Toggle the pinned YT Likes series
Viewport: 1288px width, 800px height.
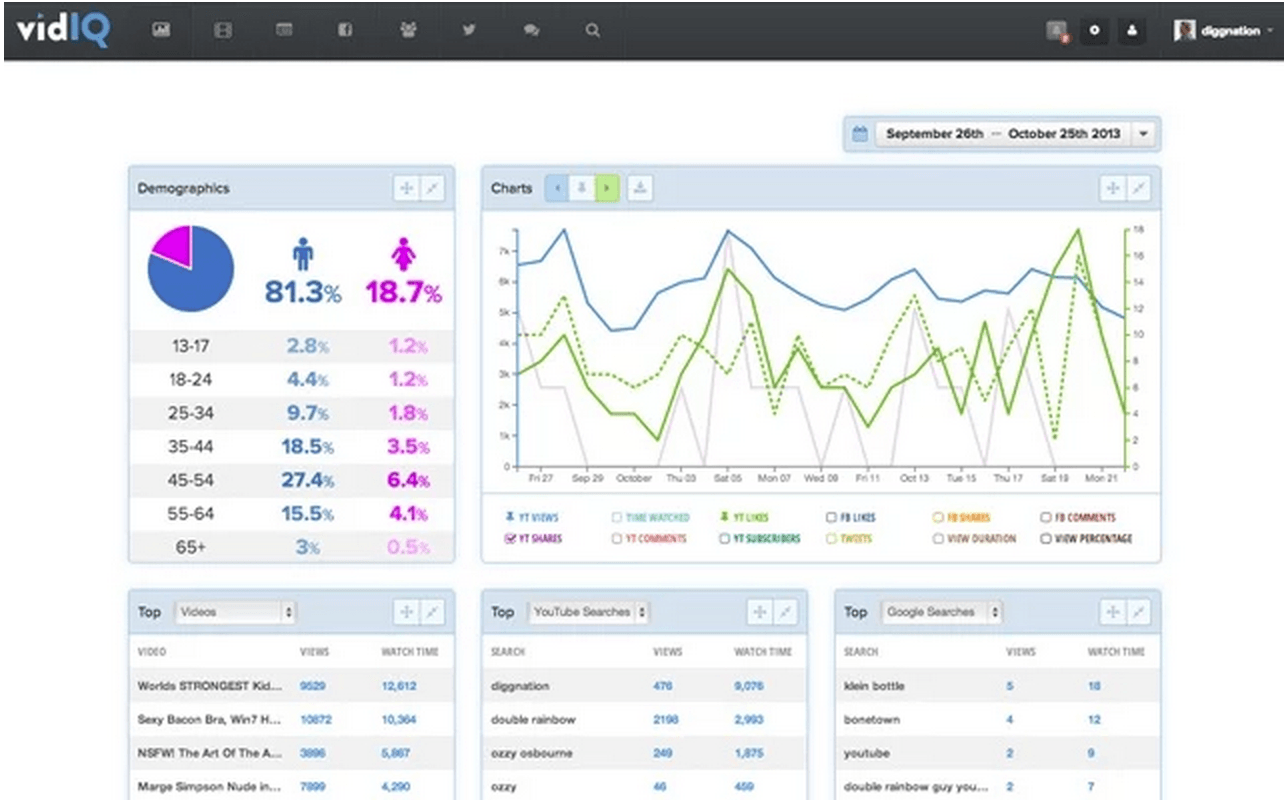[745, 518]
